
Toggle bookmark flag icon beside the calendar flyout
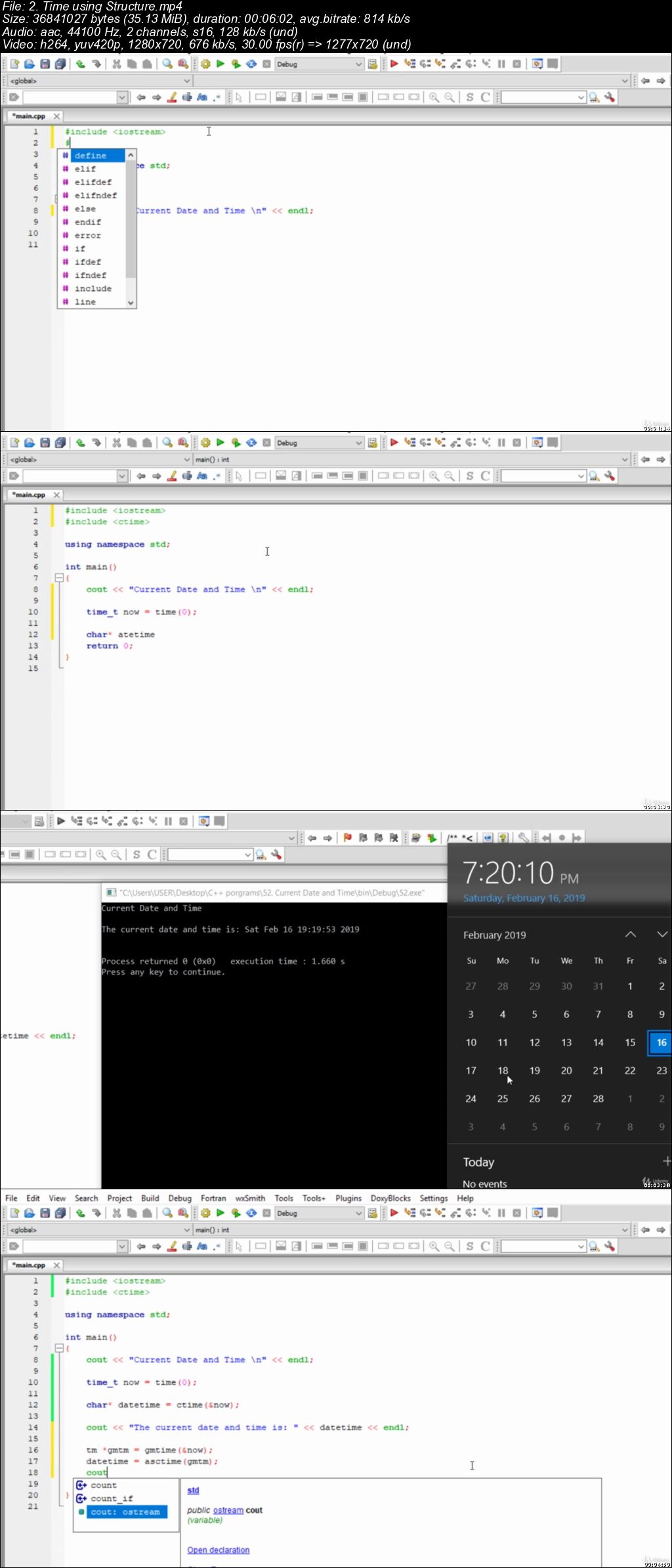pyautogui.click(x=348, y=837)
